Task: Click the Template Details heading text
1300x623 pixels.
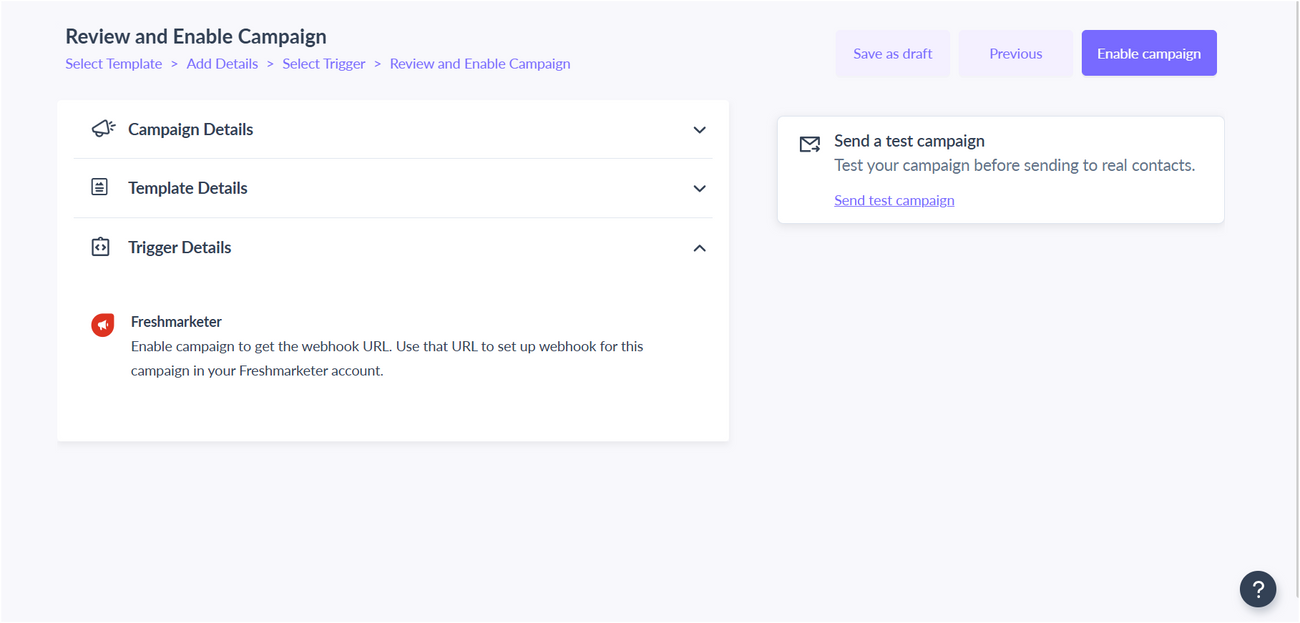Action: point(187,188)
